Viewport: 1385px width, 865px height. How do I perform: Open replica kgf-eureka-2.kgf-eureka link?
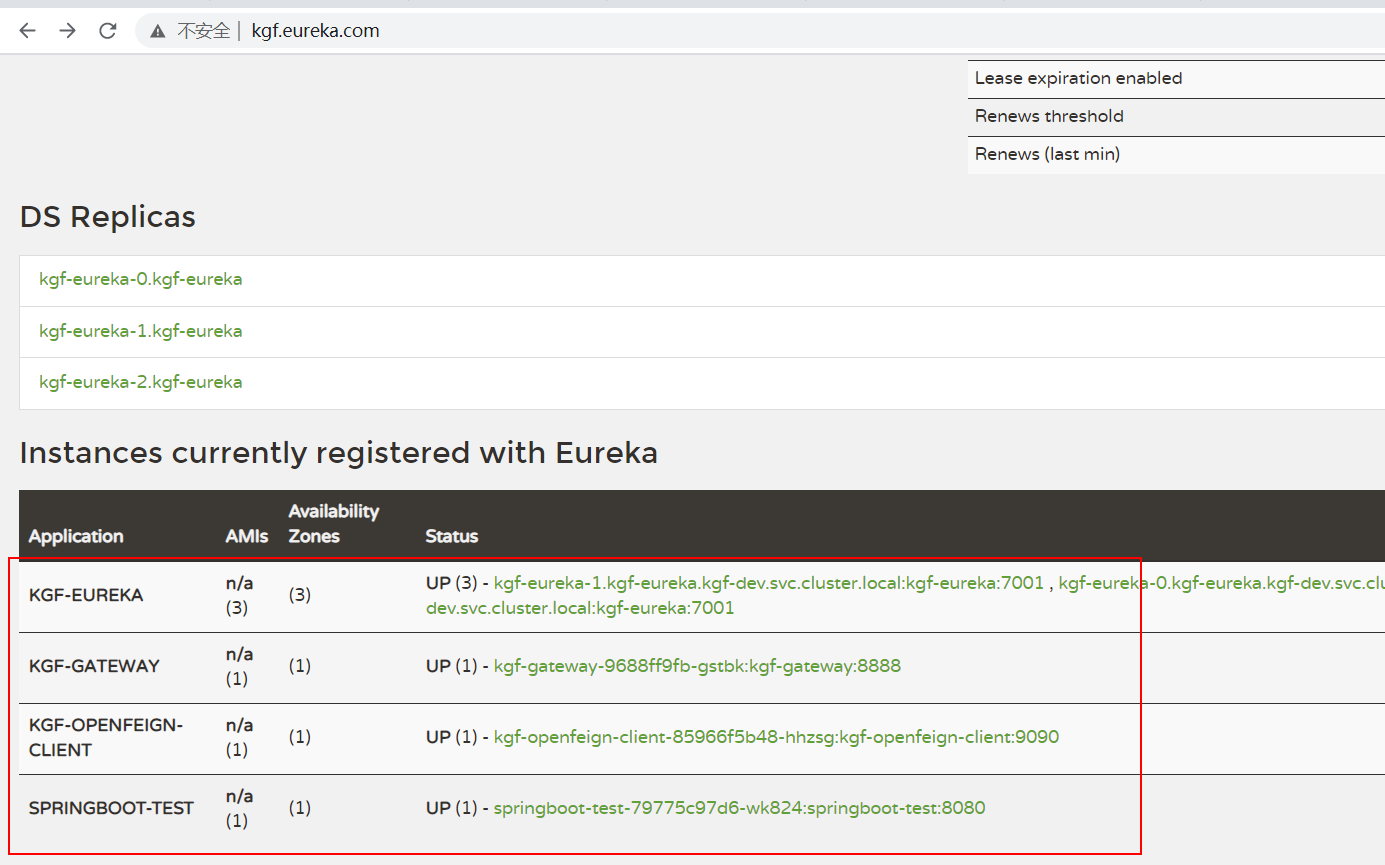point(140,382)
